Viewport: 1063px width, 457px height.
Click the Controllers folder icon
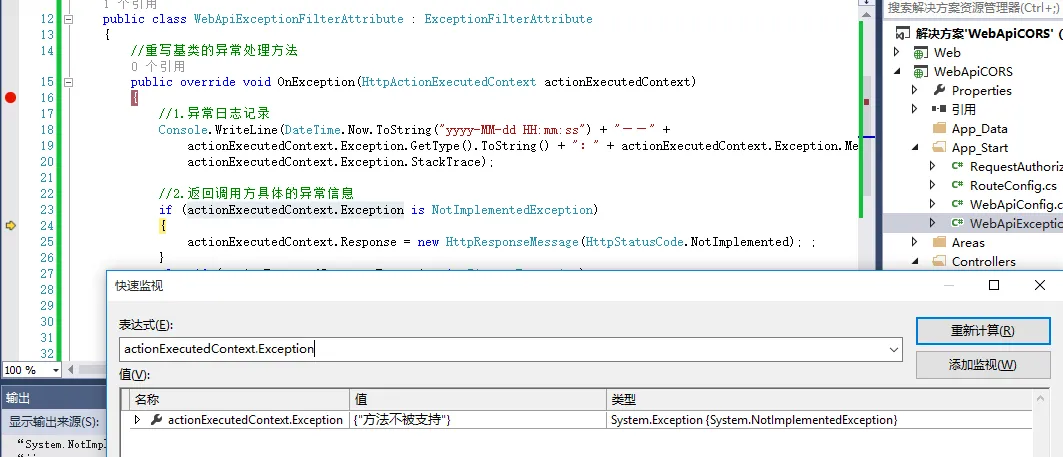click(x=939, y=262)
